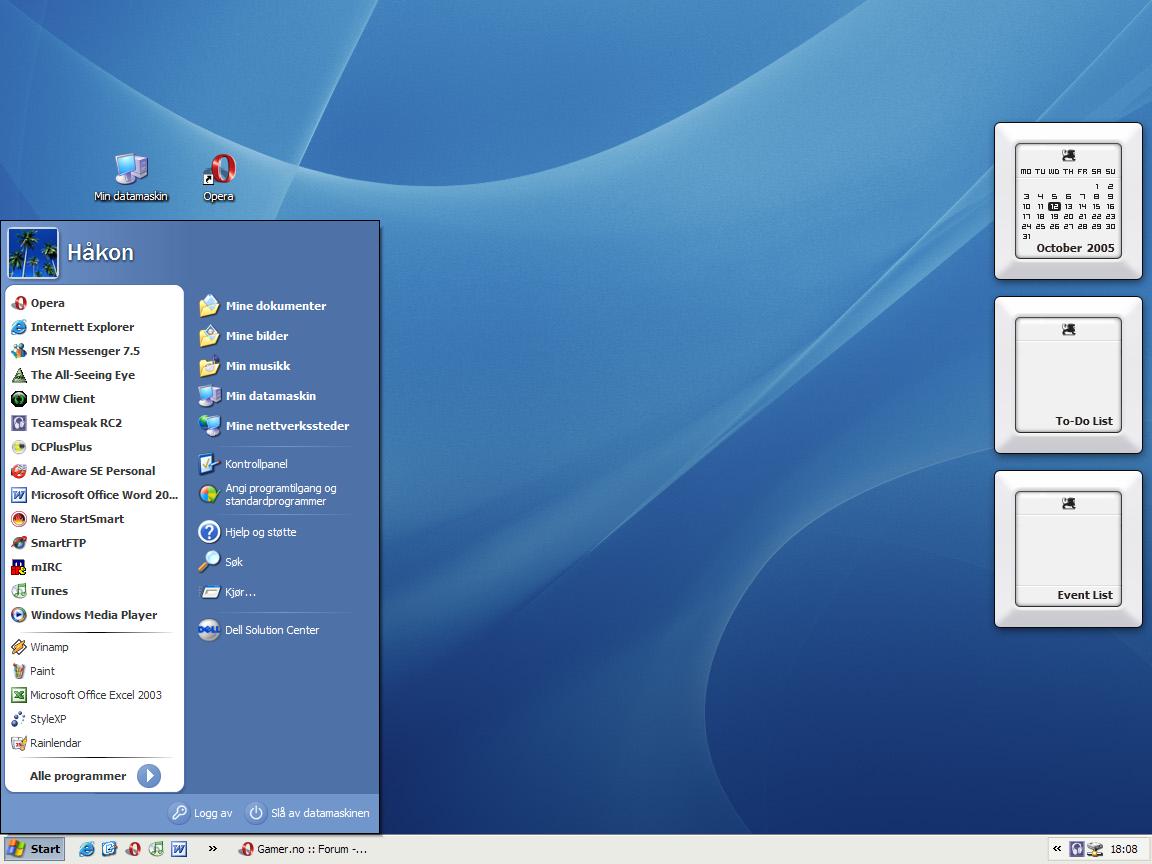Expand hidden system tray icons
The width and height of the screenshot is (1152, 864).
point(1056,849)
